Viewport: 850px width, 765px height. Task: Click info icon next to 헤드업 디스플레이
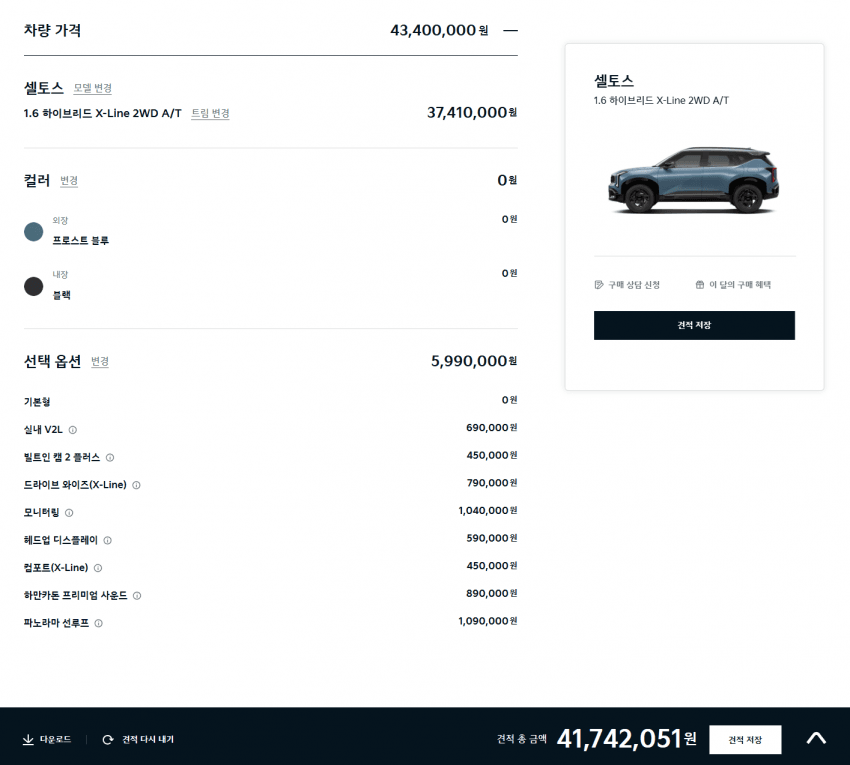(x=108, y=540)
